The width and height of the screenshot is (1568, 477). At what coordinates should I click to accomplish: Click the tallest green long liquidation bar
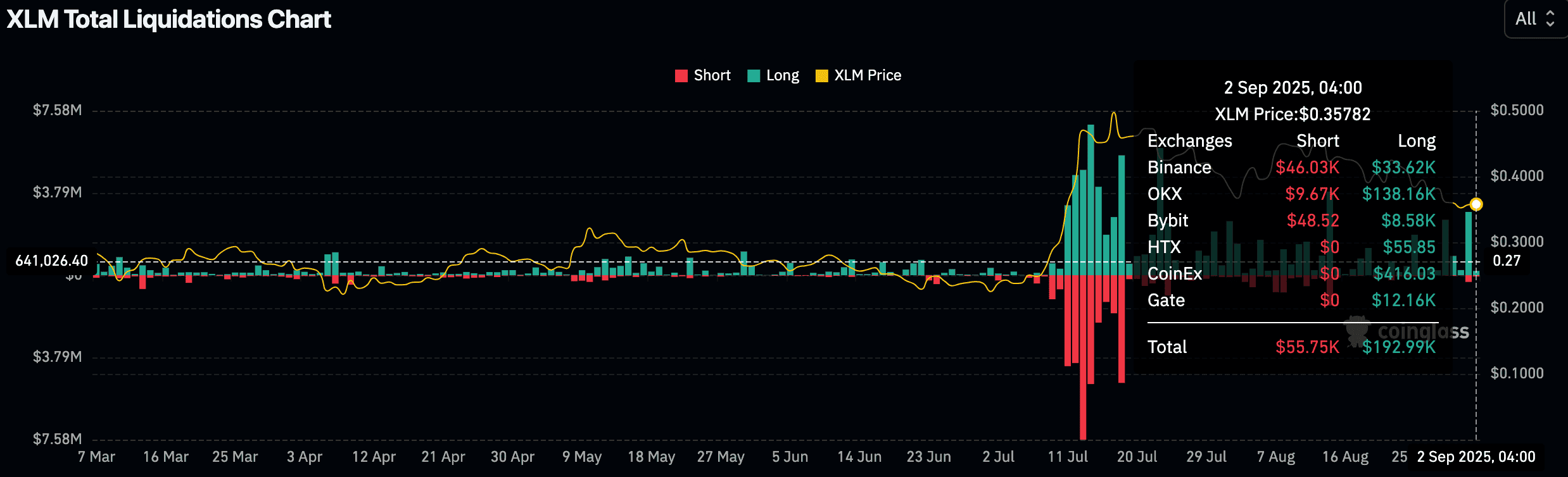pyautogui.click(x=1091, y=200)
